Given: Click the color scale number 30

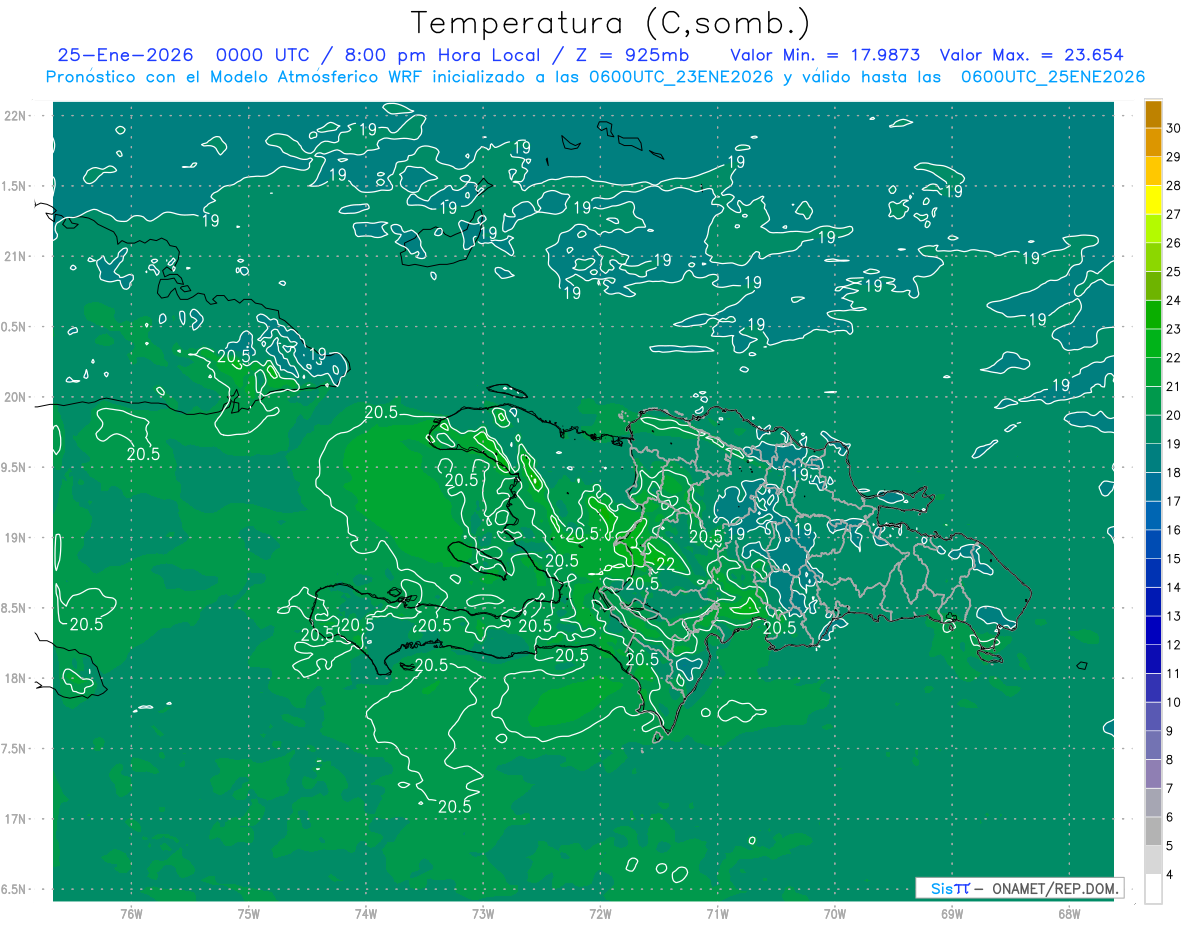Looking at the screenshot, I should point(1174,128).
